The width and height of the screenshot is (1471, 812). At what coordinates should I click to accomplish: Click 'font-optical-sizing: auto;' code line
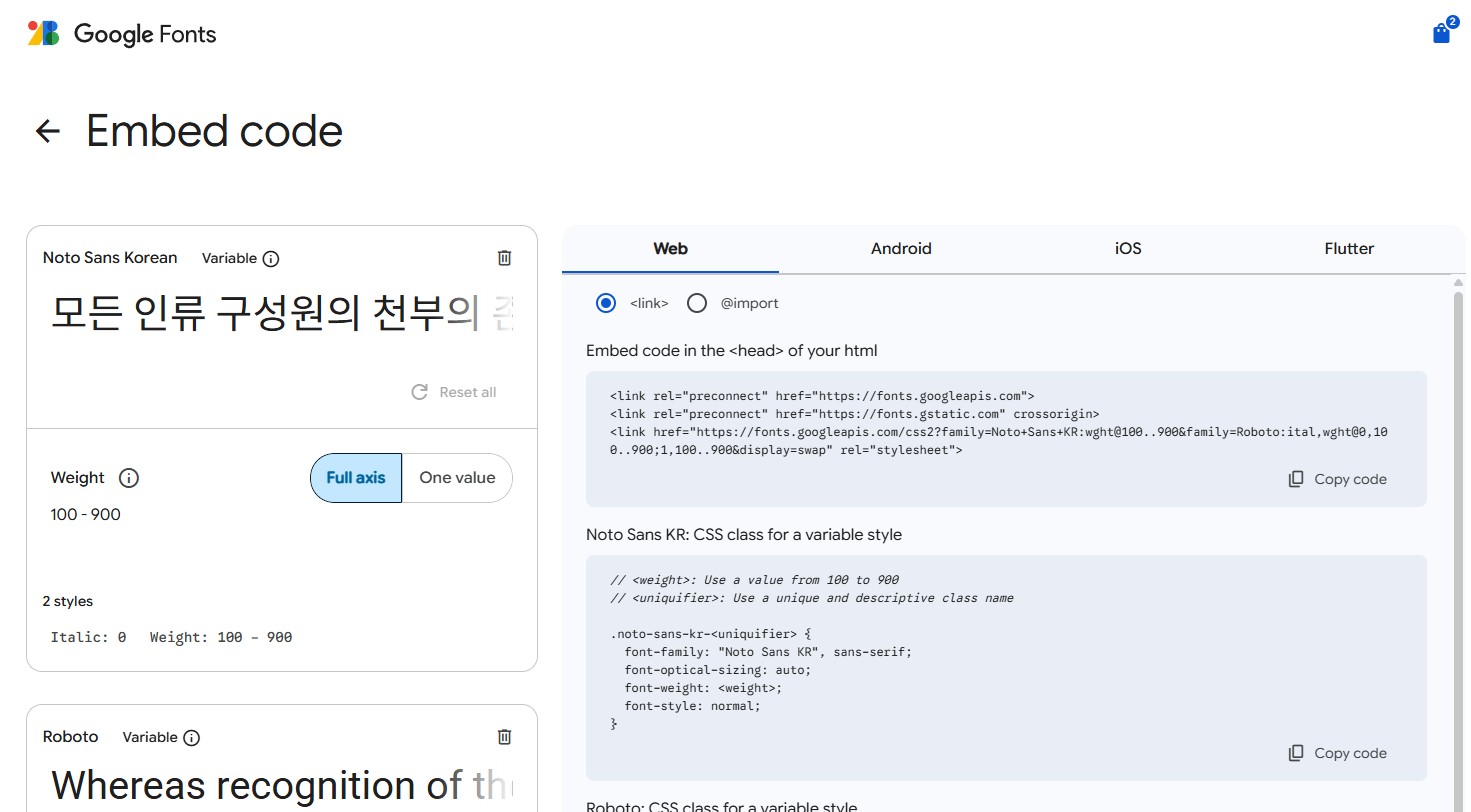point(718,670)
